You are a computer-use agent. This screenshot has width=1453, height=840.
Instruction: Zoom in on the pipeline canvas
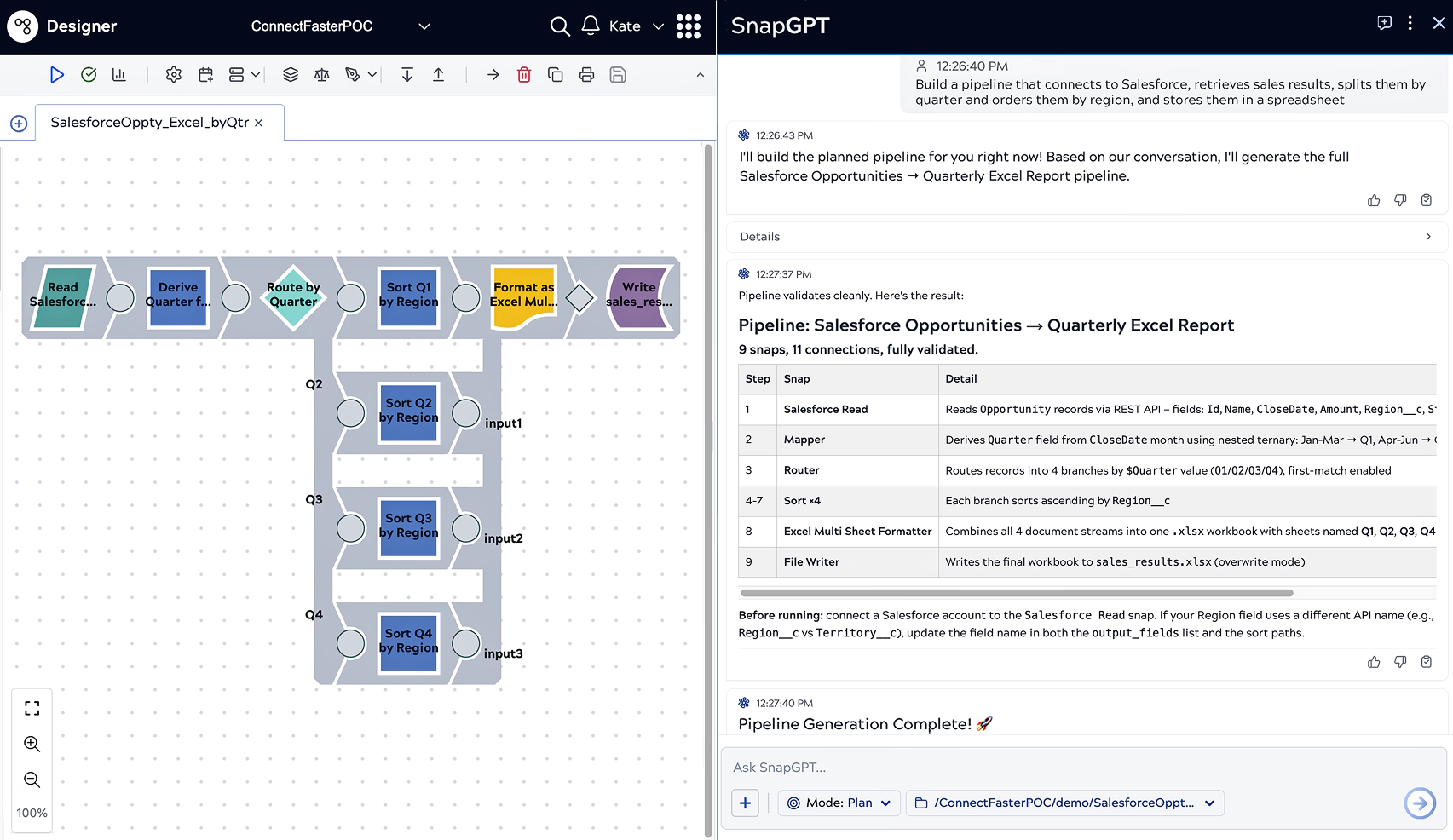(32, 744)
